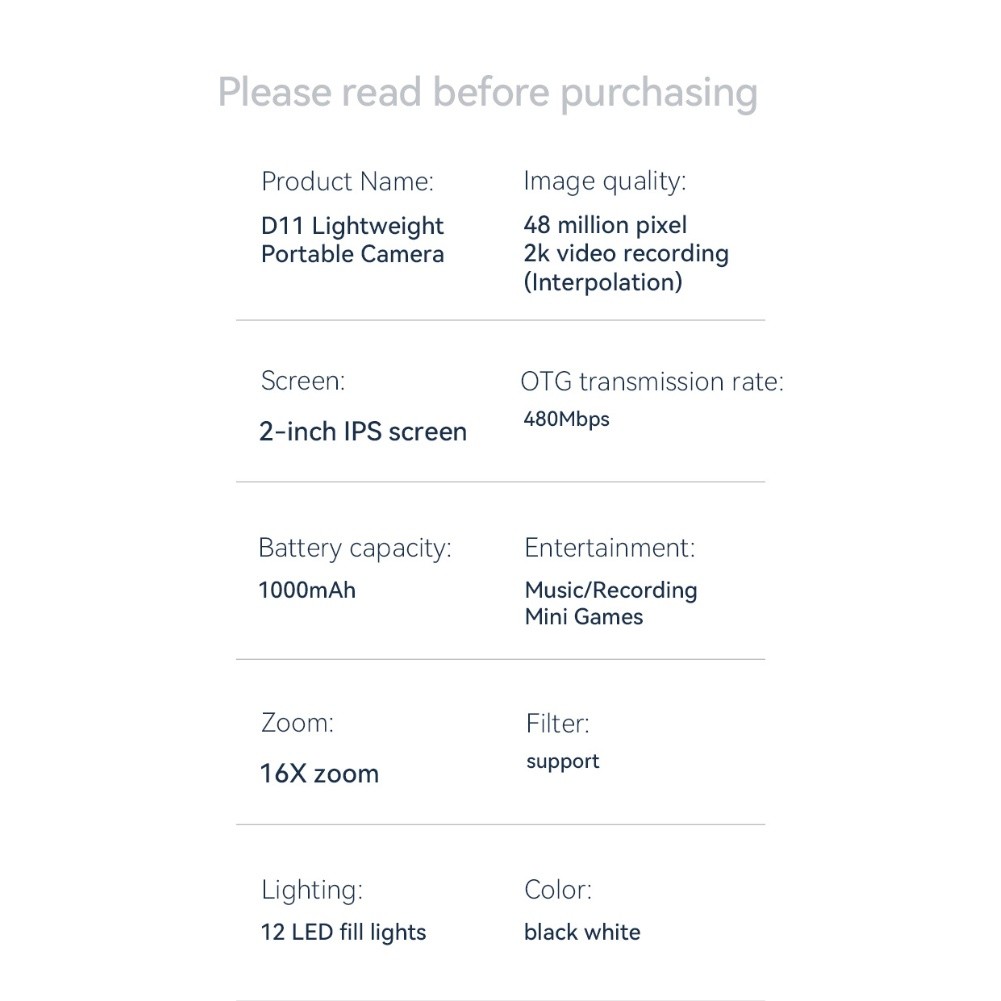Select the "2-inch IPS screen" value

[362, 432]
